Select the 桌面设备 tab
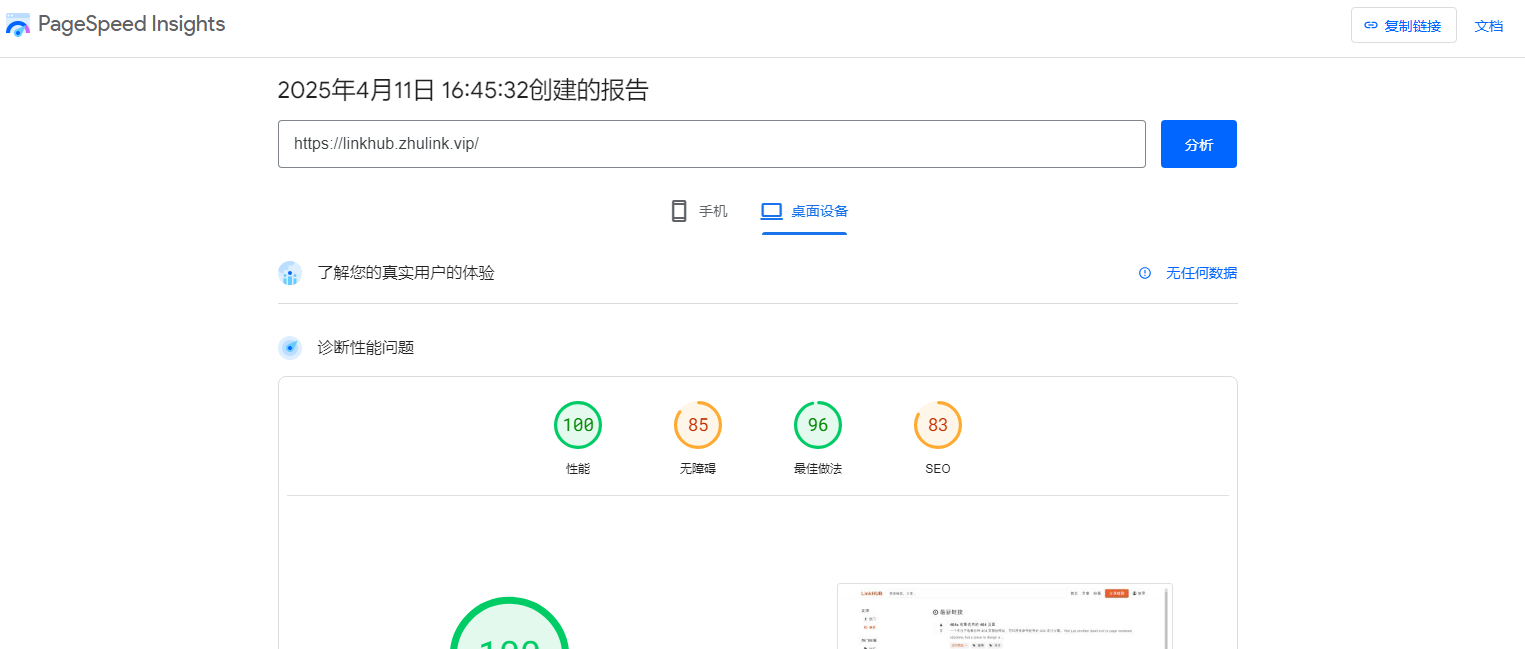Screen dimensions: 1525x649 click(804, 211)
